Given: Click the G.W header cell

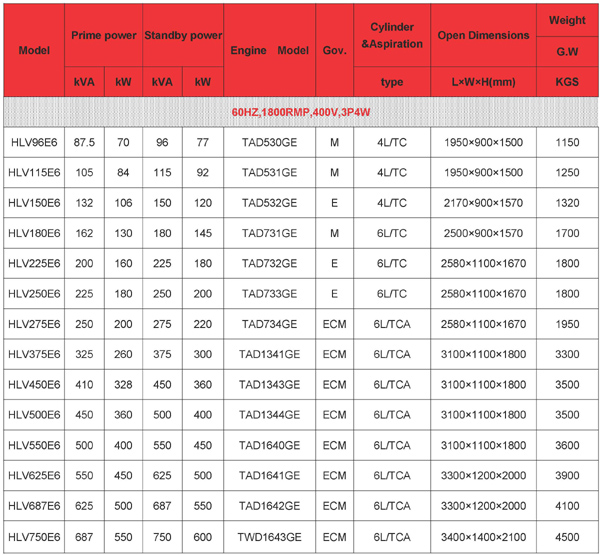Looking at the screenshot, I should click(x=567, y=52).
